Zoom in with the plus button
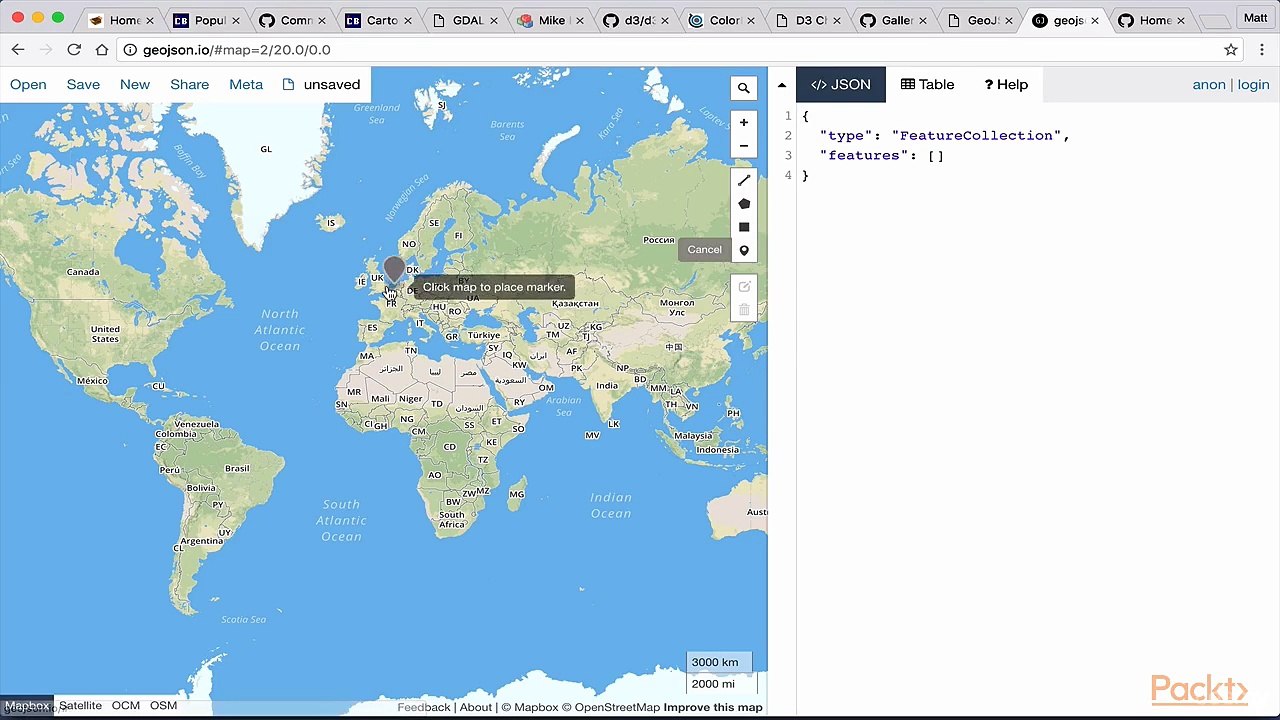 point(743,122)
